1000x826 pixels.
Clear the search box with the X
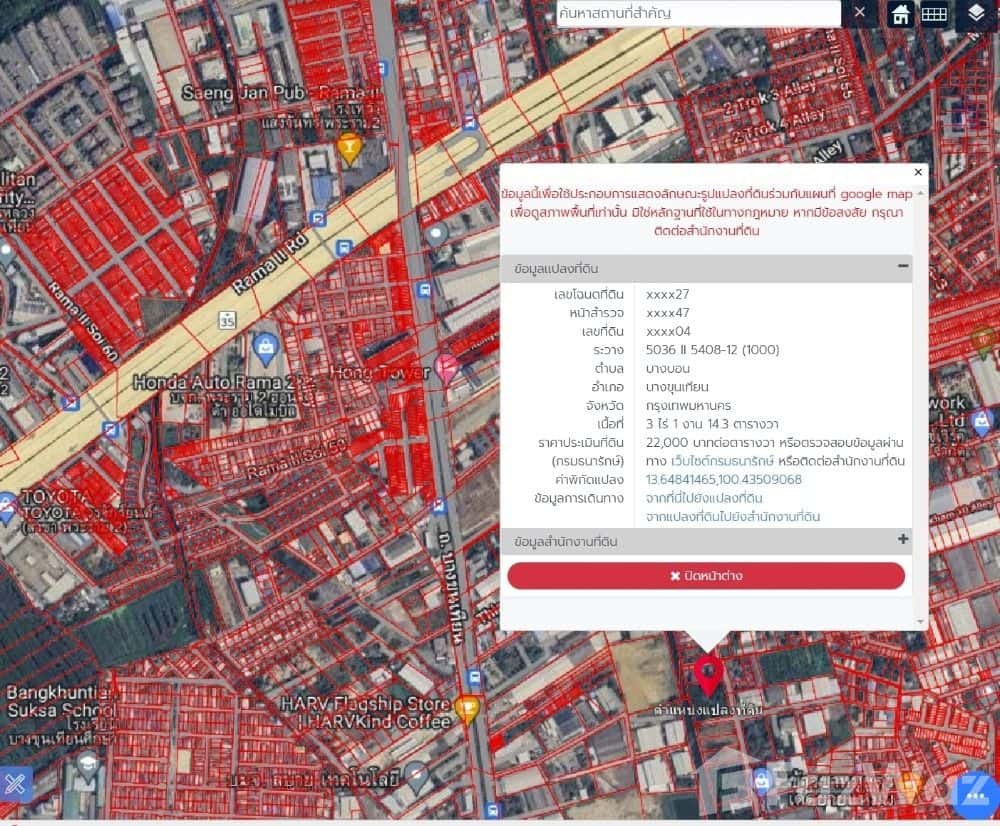pos(860,13)
